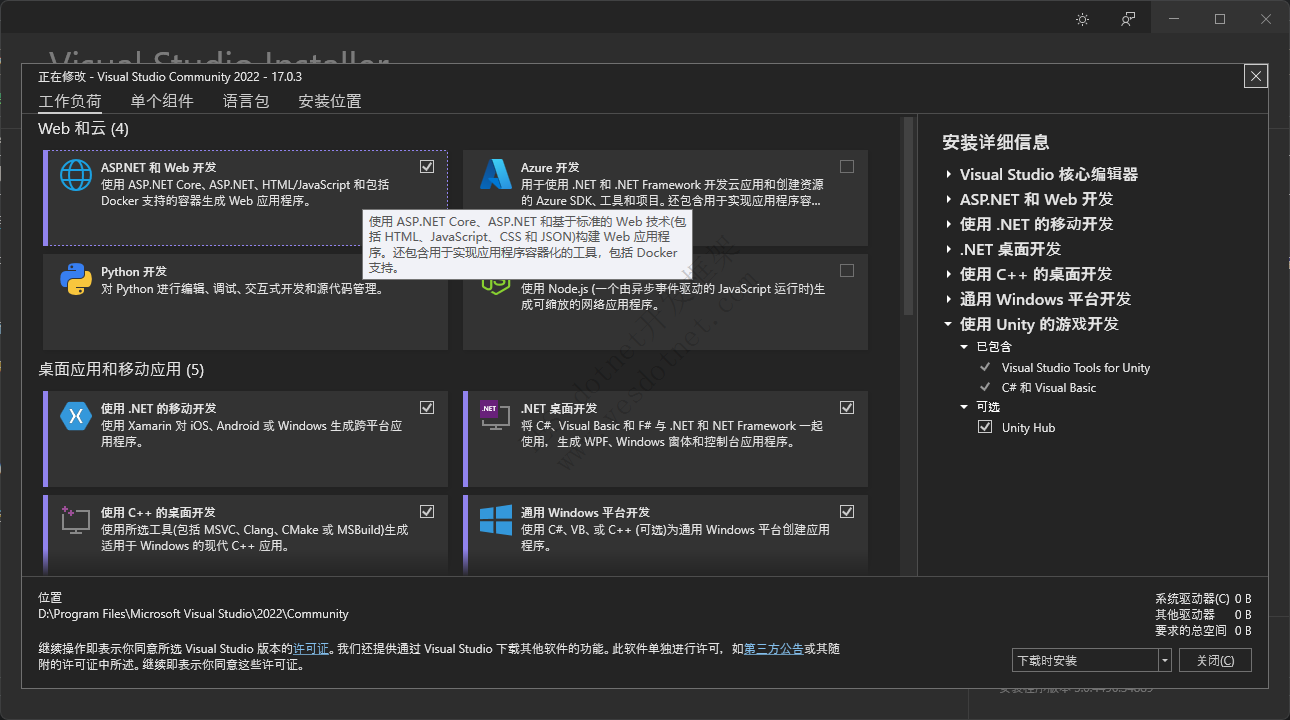Open the feedback icon in the title bar

point(1128,19)
